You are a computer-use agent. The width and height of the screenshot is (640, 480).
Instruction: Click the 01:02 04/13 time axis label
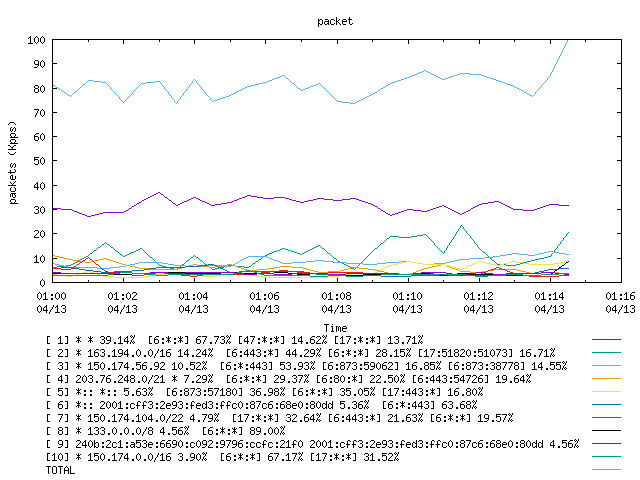click(122, 302)
